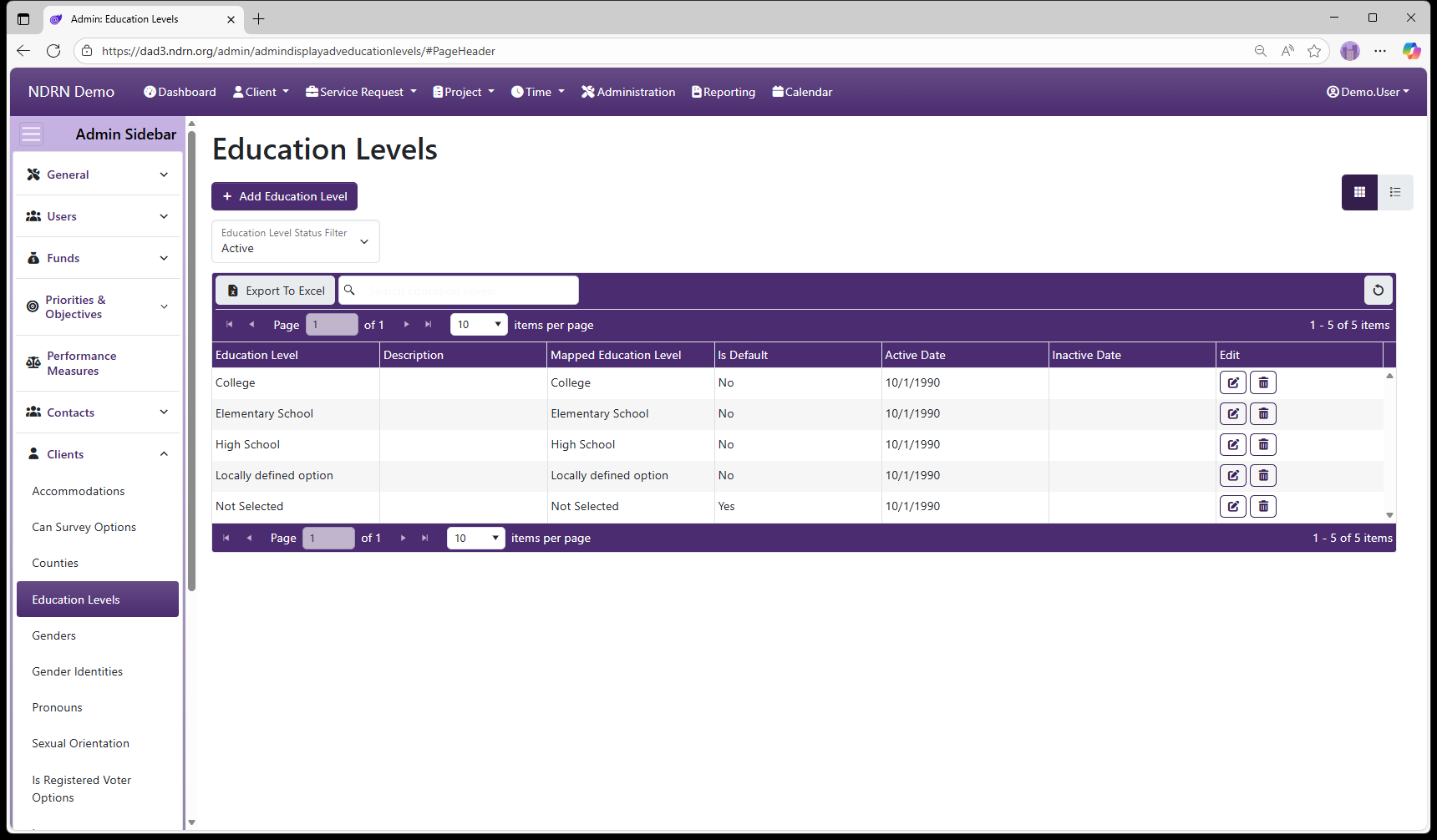
Task: Open top items per page dropdown
Action: (x=479, y=324)
